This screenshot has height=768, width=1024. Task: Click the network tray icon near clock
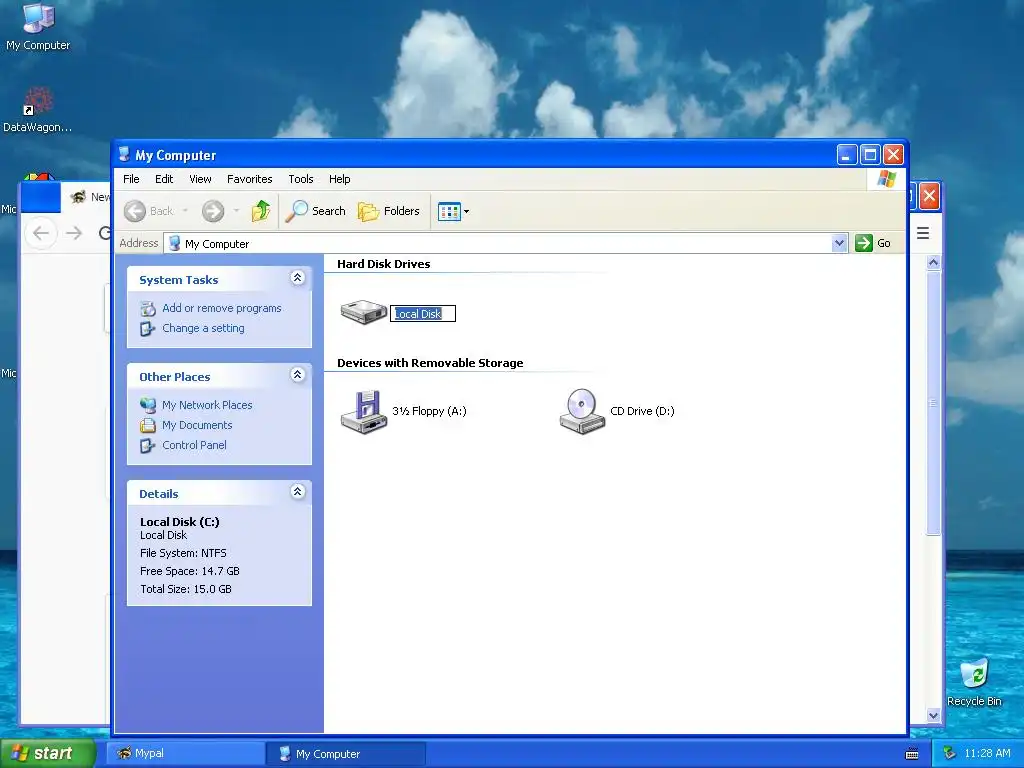coord(950,754)
